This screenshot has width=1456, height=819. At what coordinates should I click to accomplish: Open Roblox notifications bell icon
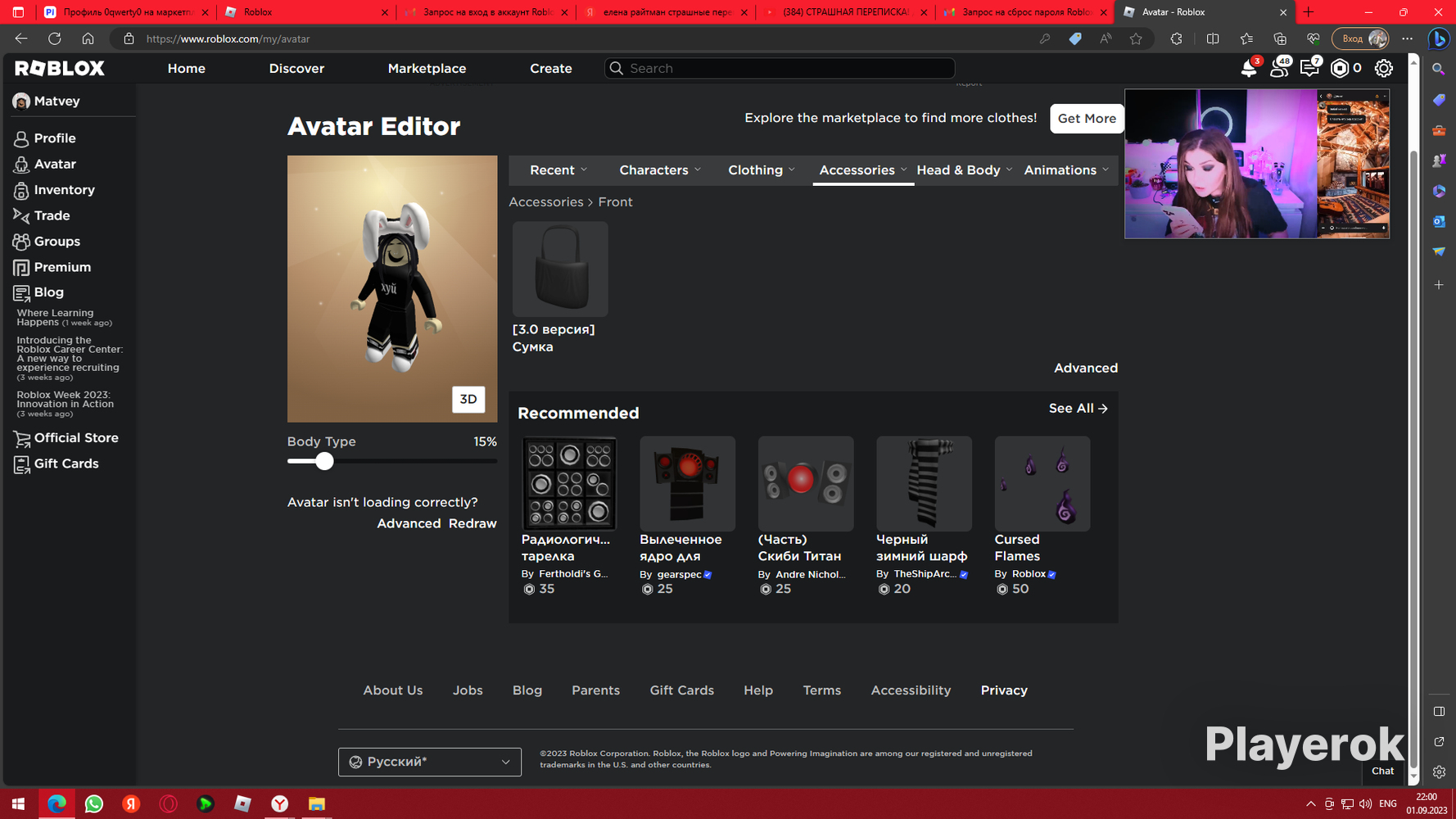(x=1249, y=68)
